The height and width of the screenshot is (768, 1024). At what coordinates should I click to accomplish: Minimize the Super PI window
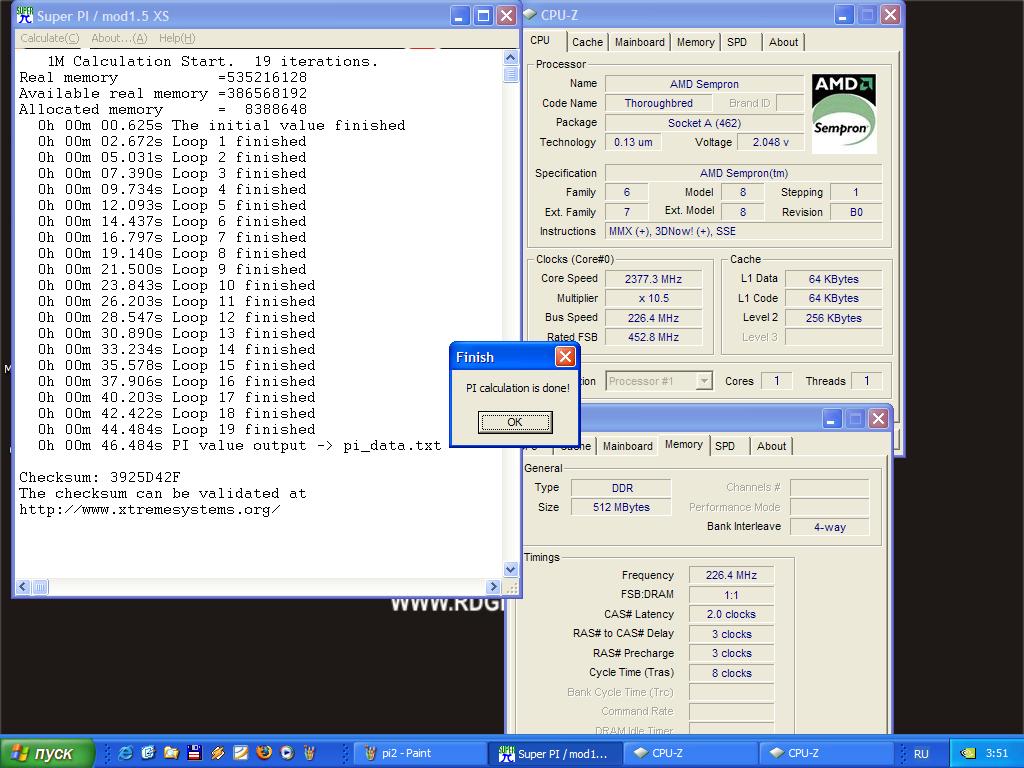click(459, 16)
